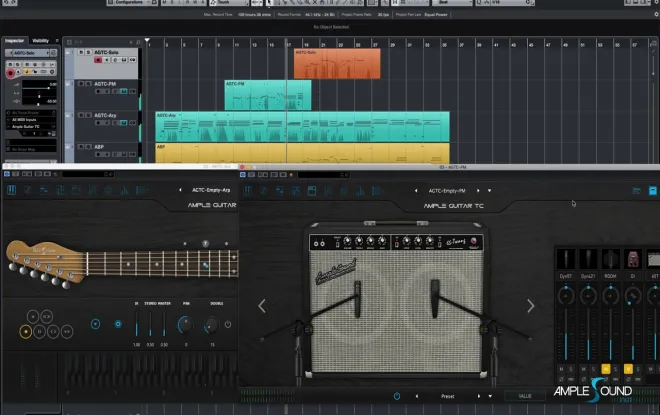Click the T capo marker above the fretboard
The height and width of the screenshot is (415, 660).
point(205,244)
